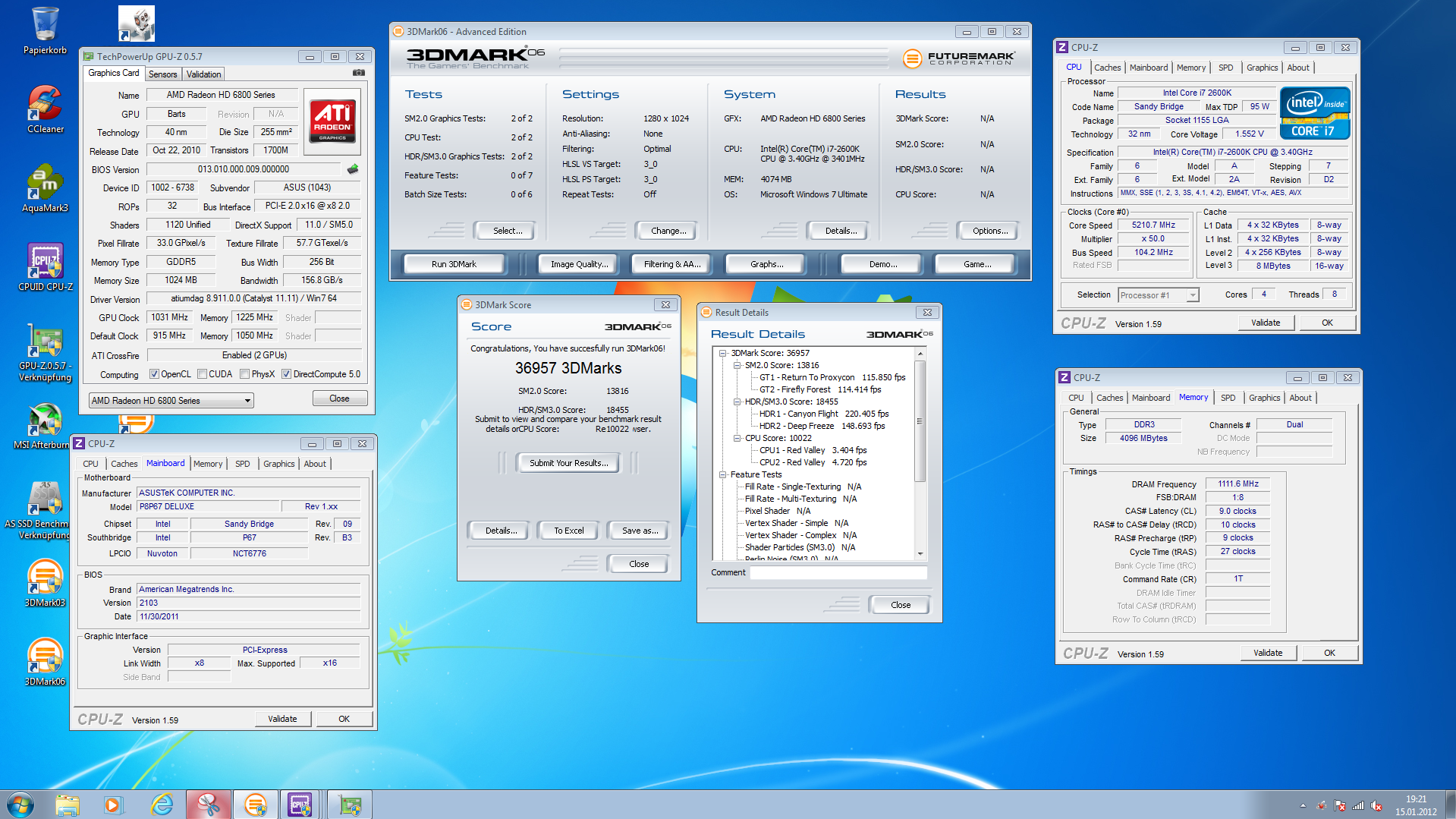1456x819 pixels.
Task: Click the Filtering & AA button
Action: [672, 264]
